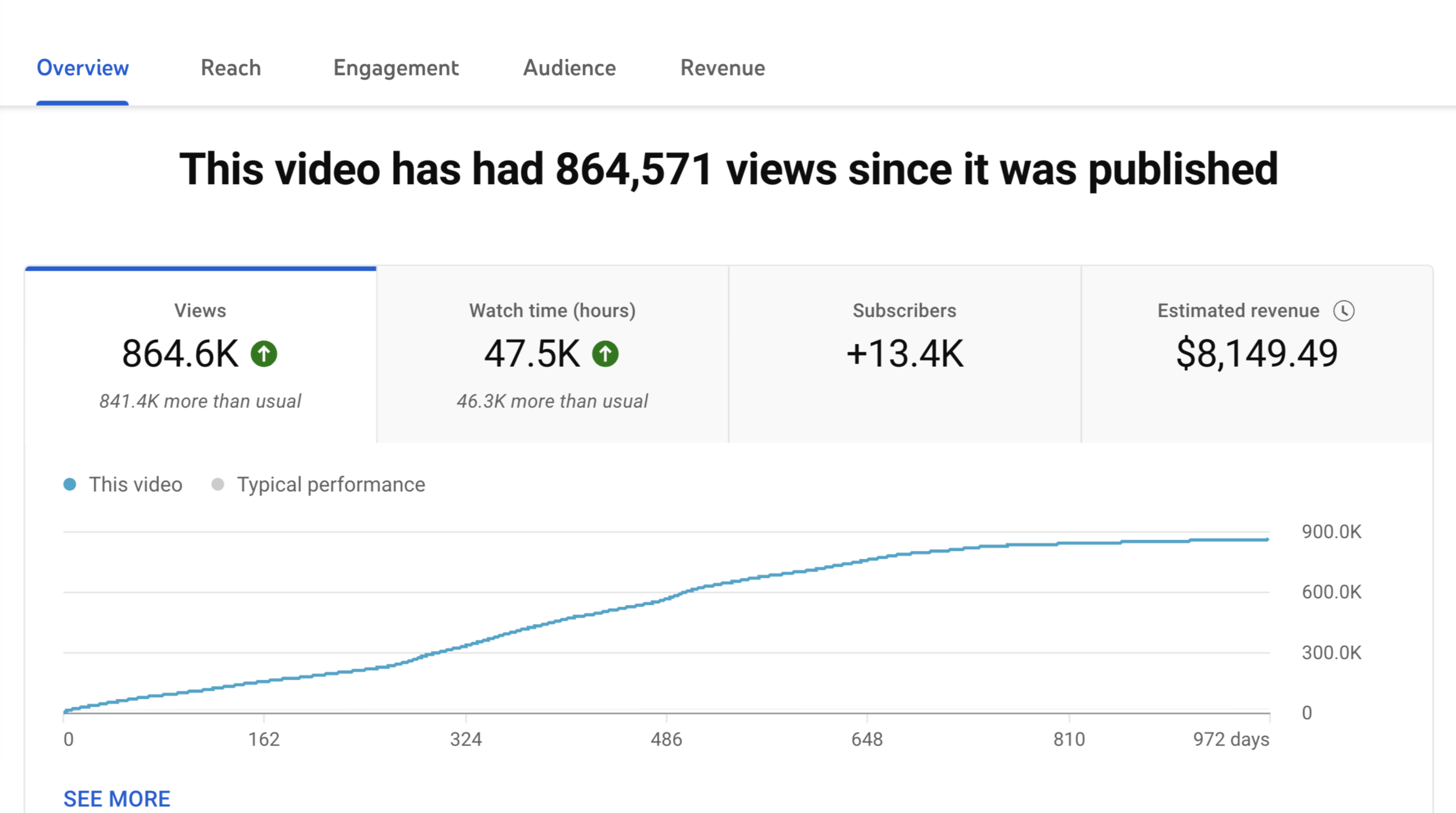1456x813 pixels.
Task: Click the clock icon next to Estimated revenue
Action: click(1343, 311)
